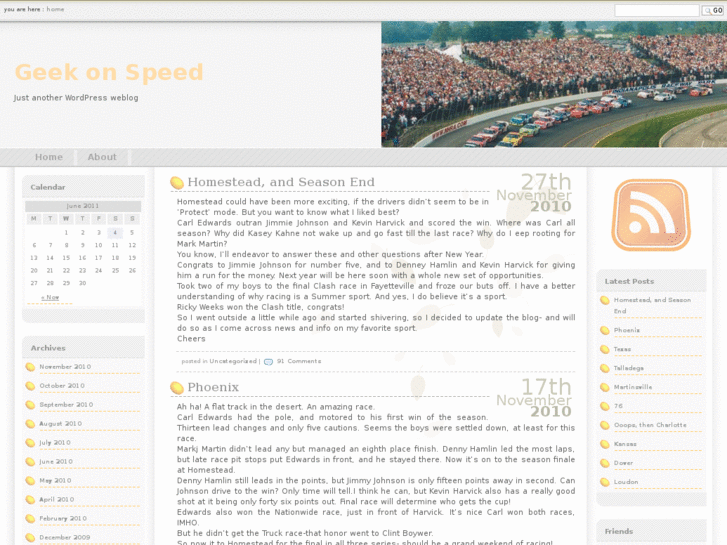Open October 2010 archive
Viewport: 727px width, 545px height.
coord(62,385)
